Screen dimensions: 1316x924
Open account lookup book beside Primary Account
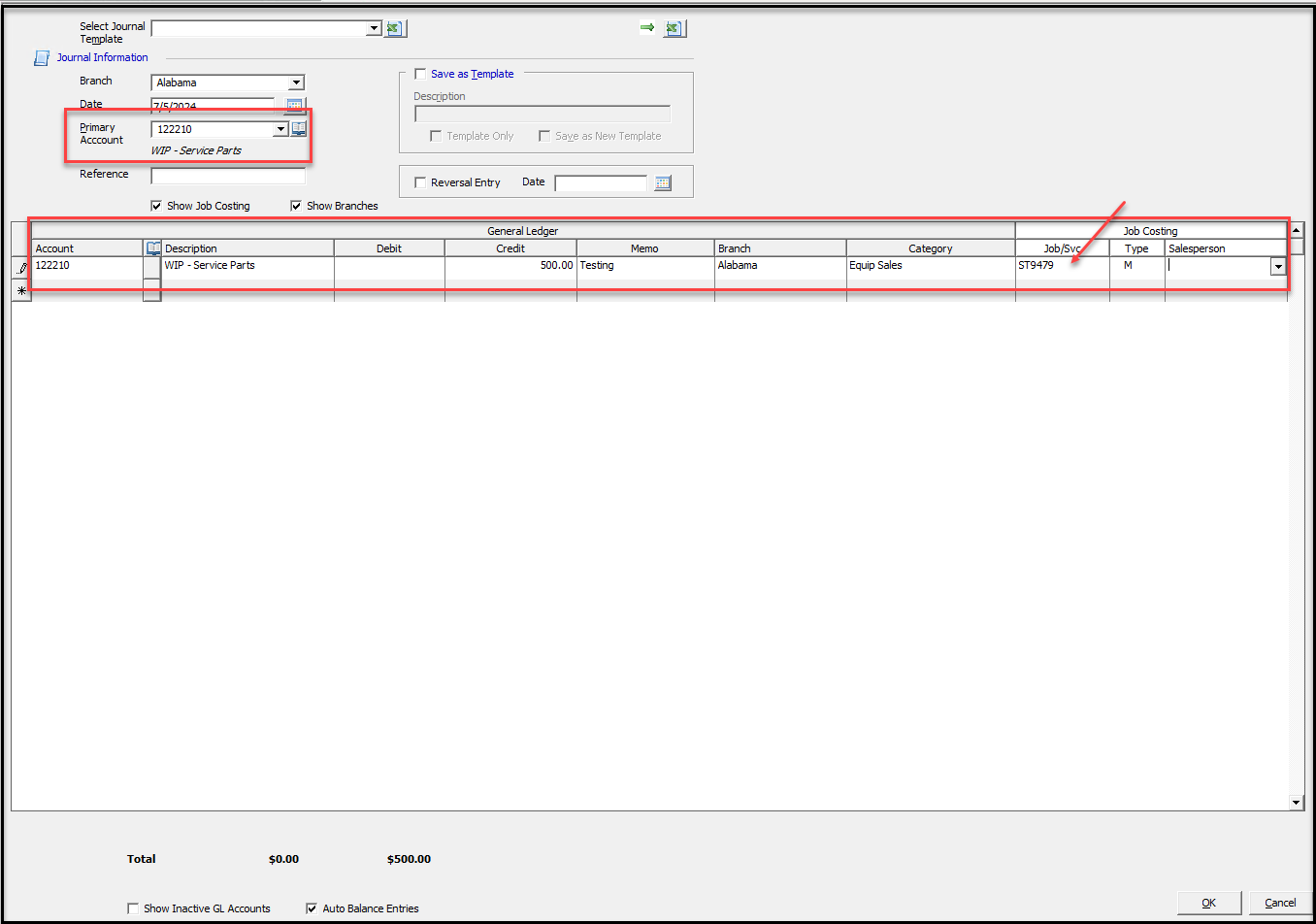(x=299, y=128)
